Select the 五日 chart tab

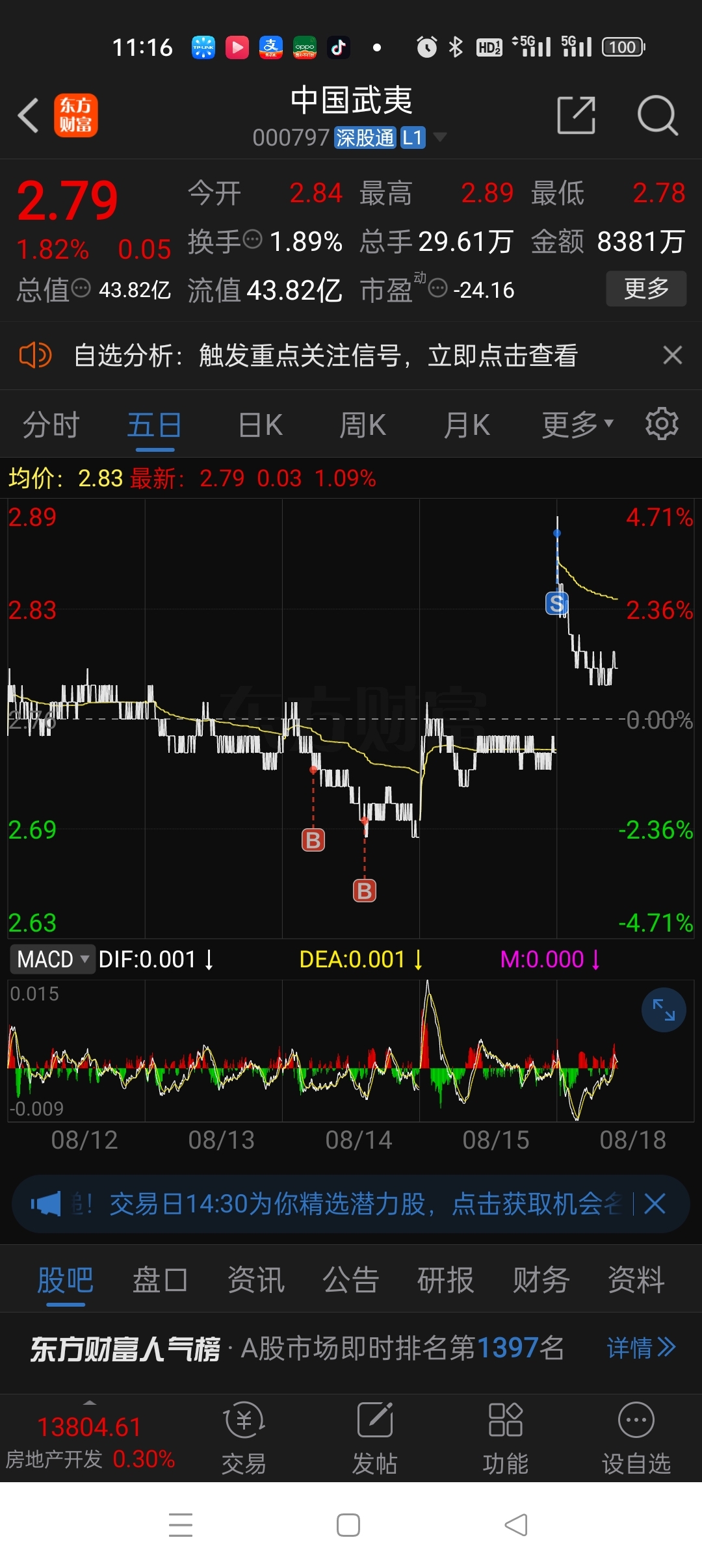point(154,425)
